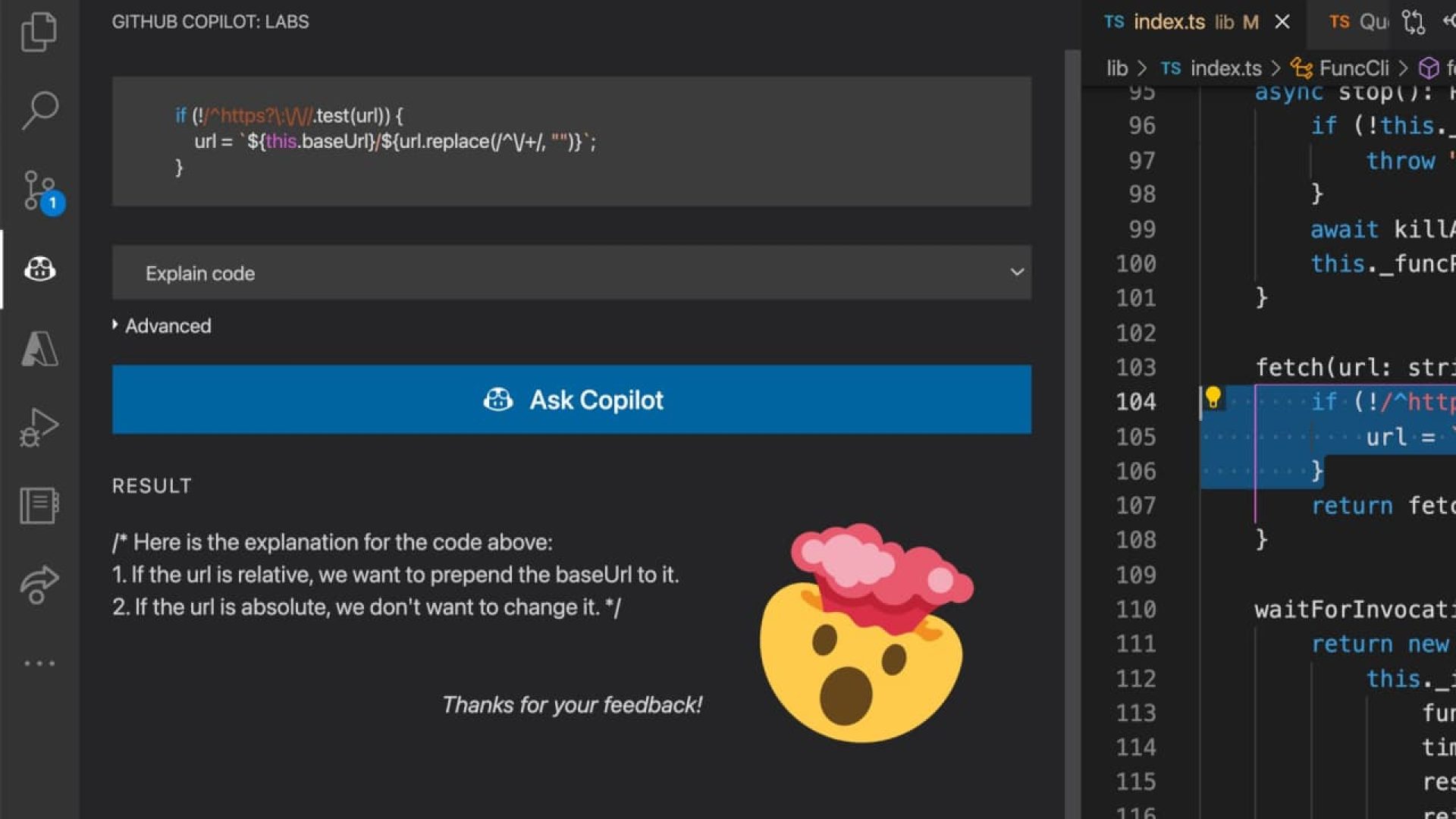Expand the Advanced section
The height and width of the screenshot is (819, 1456).
pos(162,326)
